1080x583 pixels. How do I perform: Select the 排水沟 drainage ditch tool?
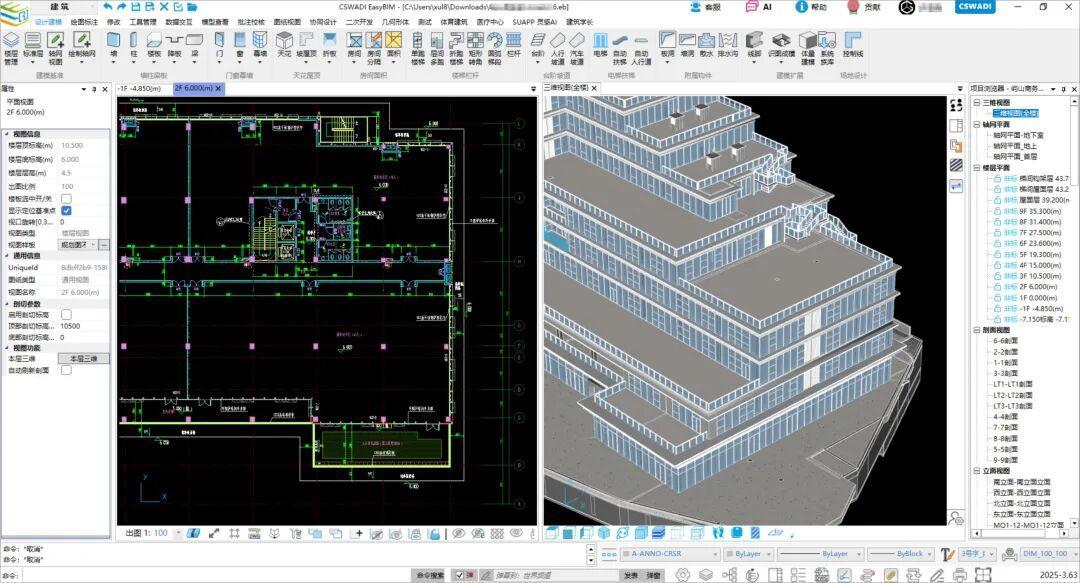727,45
